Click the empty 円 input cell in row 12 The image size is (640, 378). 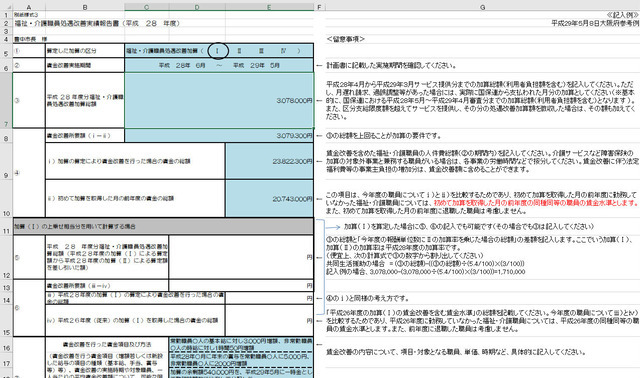pyautogui.click(x=241, y=257)
